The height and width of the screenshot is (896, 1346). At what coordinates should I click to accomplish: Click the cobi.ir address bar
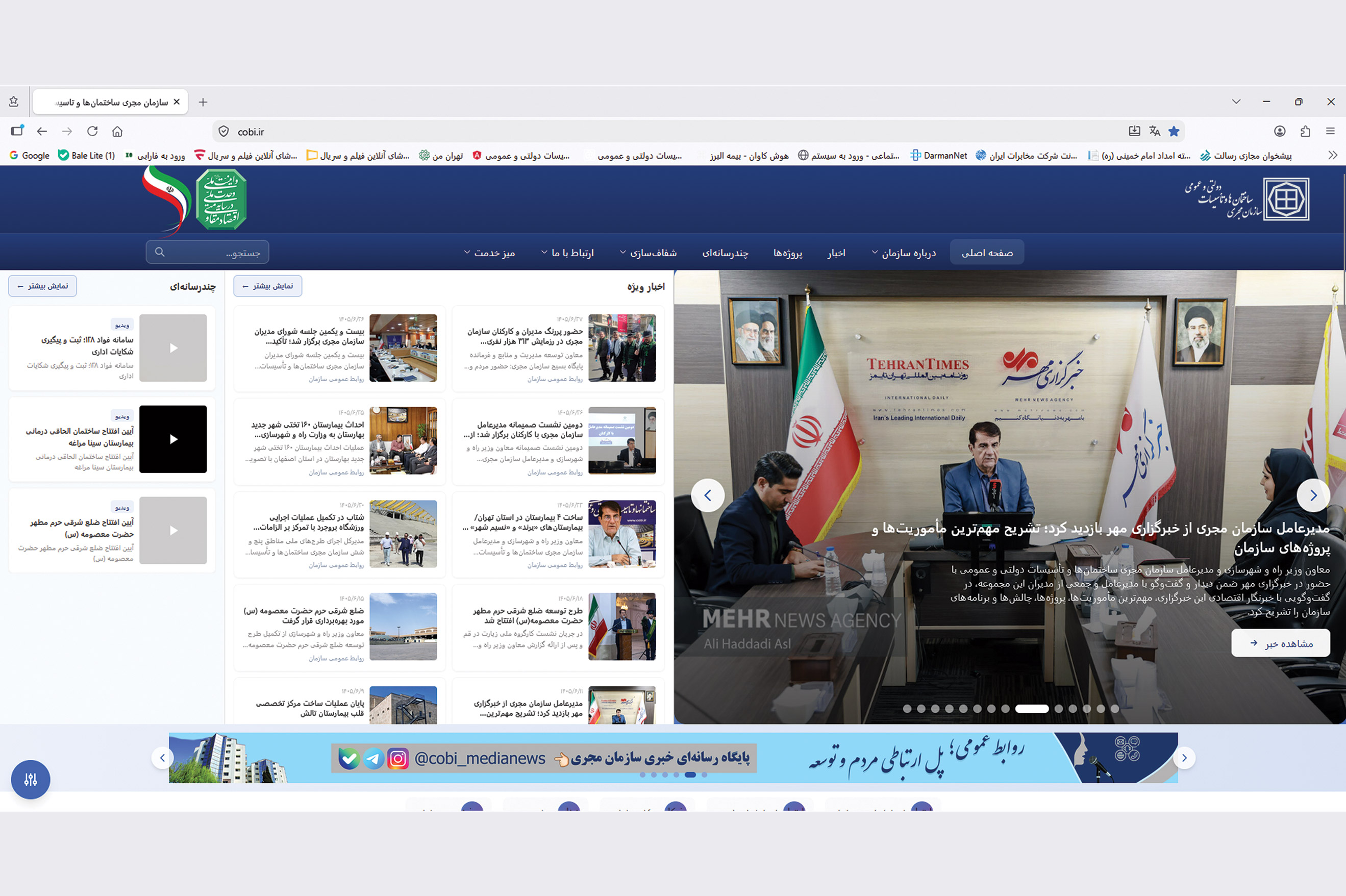(699, 132)
